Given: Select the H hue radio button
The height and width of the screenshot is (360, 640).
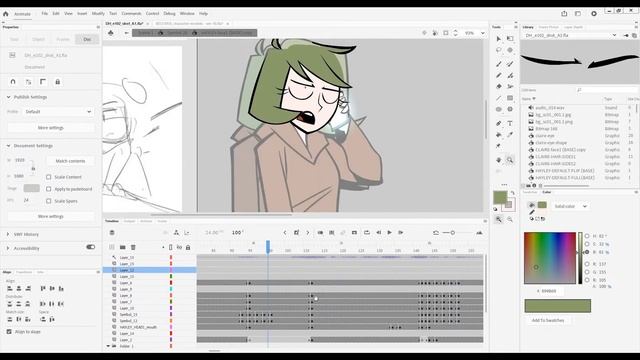Looking at the screenshot, I should tap(587, 236).
